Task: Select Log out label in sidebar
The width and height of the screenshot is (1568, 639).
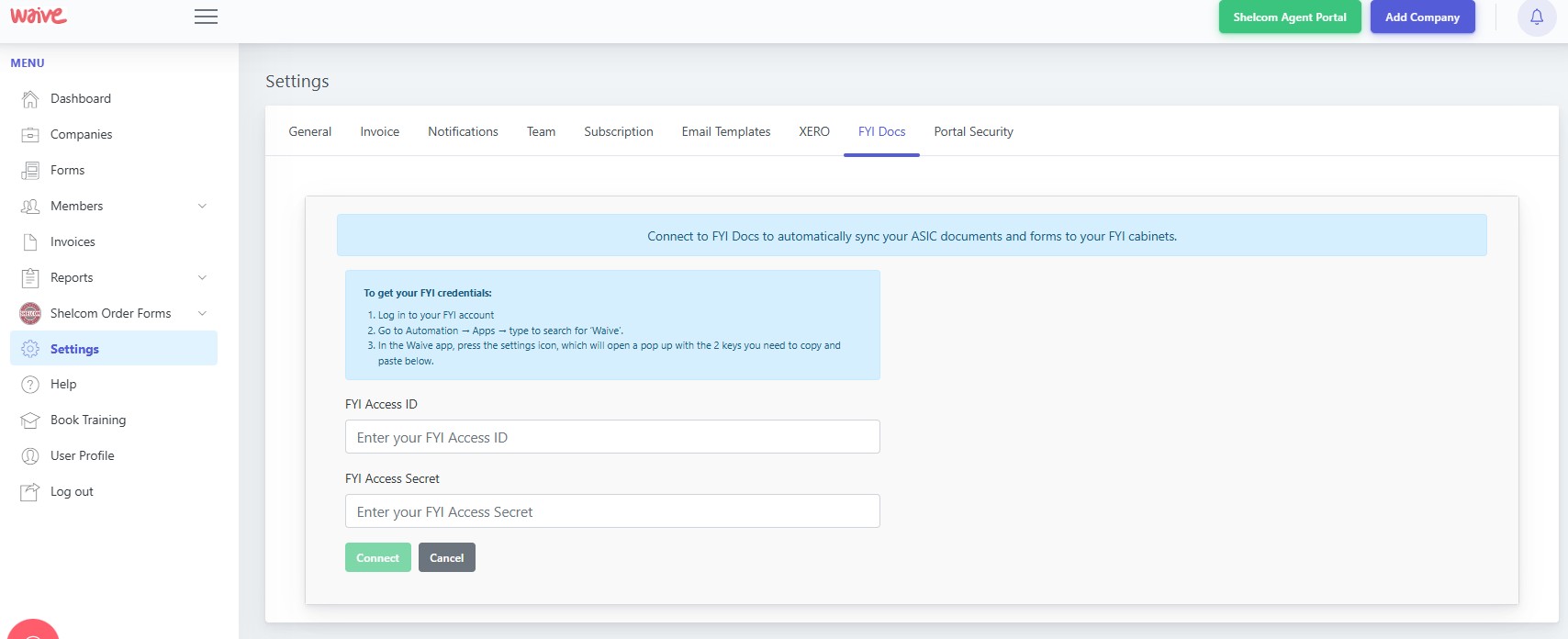Action: tap(72, 491)
